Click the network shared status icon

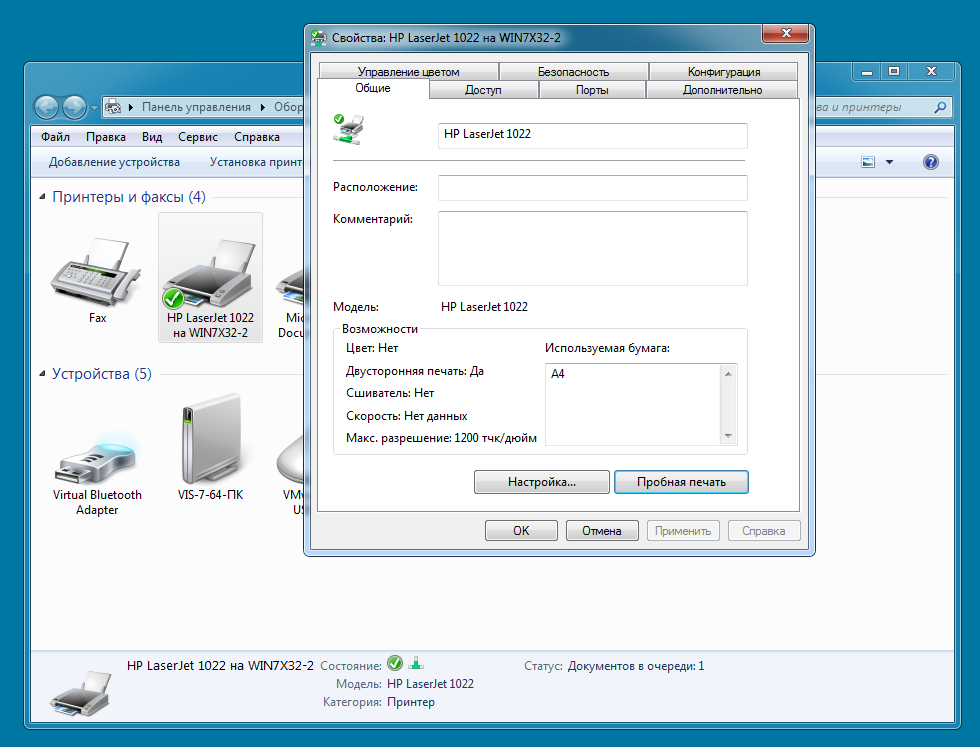(416, 663)
